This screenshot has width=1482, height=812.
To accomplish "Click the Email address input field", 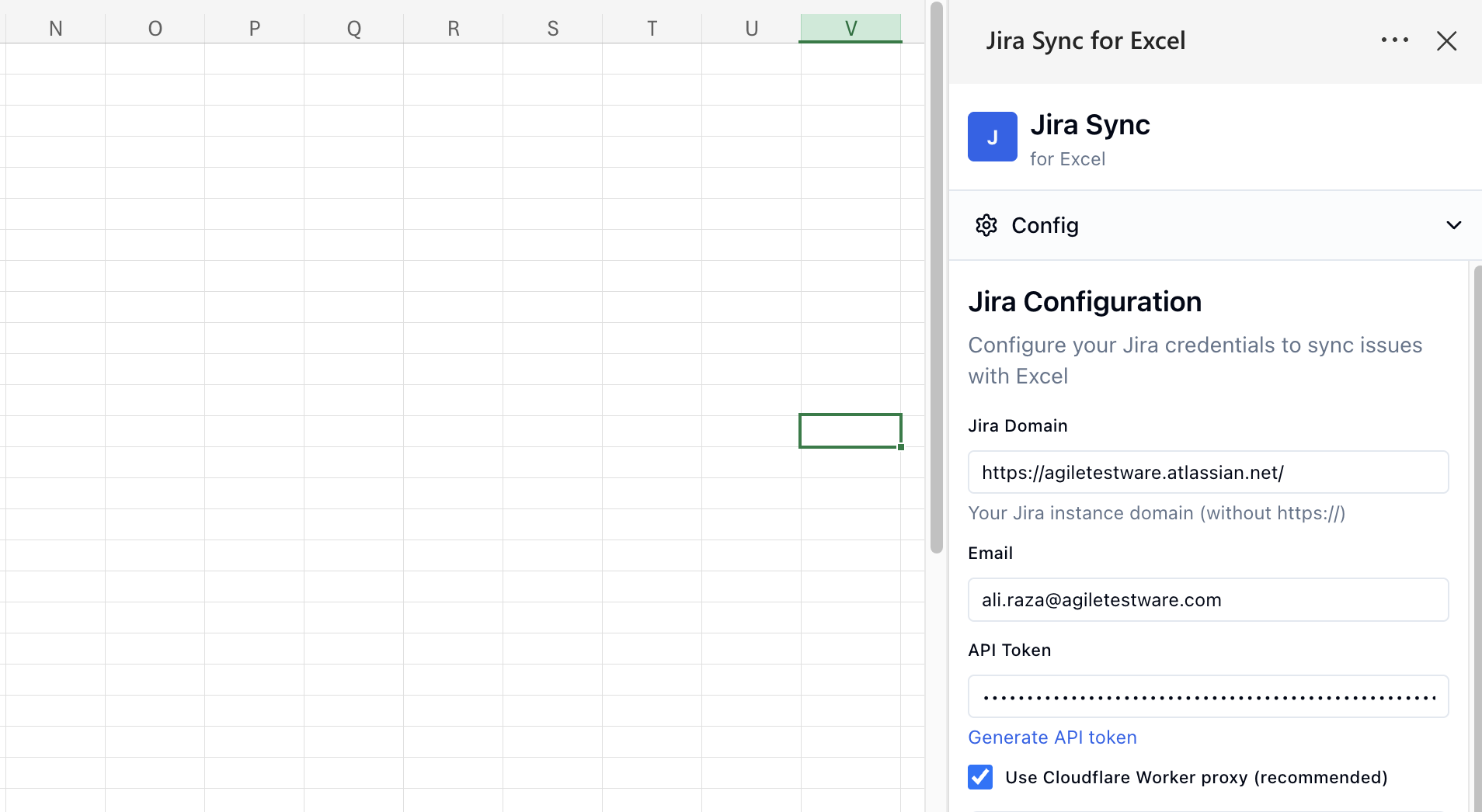I will [x=1207, y=599].
